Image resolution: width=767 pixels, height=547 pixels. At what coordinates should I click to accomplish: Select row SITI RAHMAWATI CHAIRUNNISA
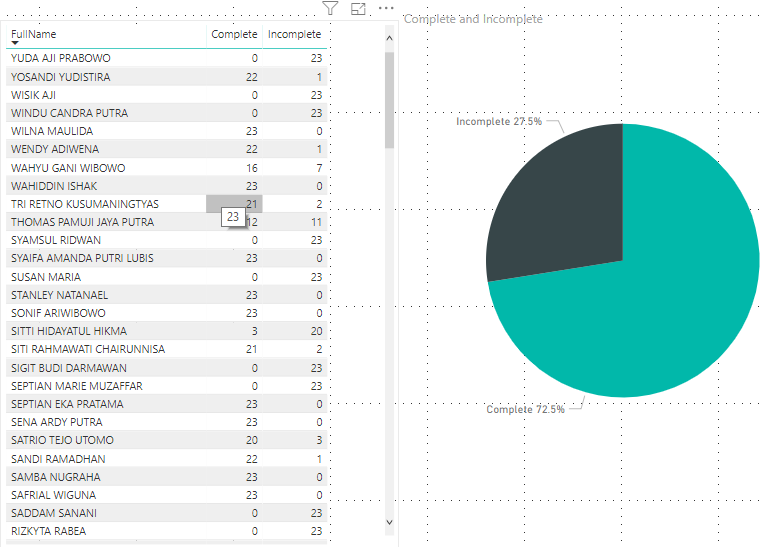(166, 349)
